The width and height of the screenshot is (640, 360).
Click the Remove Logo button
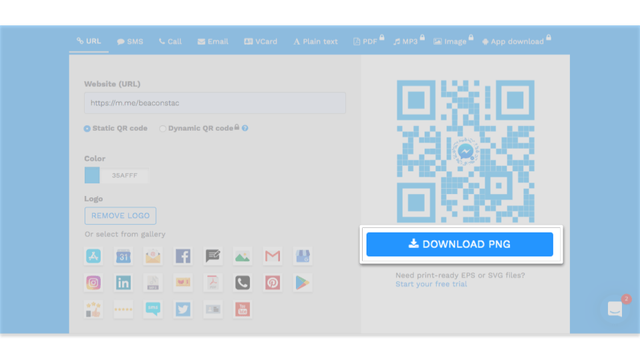point(120,216)
